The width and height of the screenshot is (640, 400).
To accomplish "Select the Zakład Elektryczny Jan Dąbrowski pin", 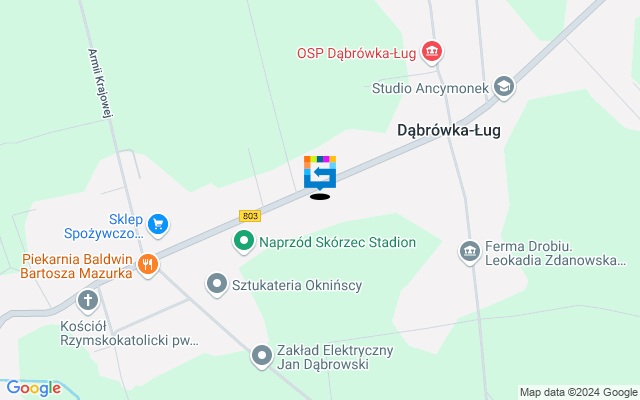I will tap(262, 356).
